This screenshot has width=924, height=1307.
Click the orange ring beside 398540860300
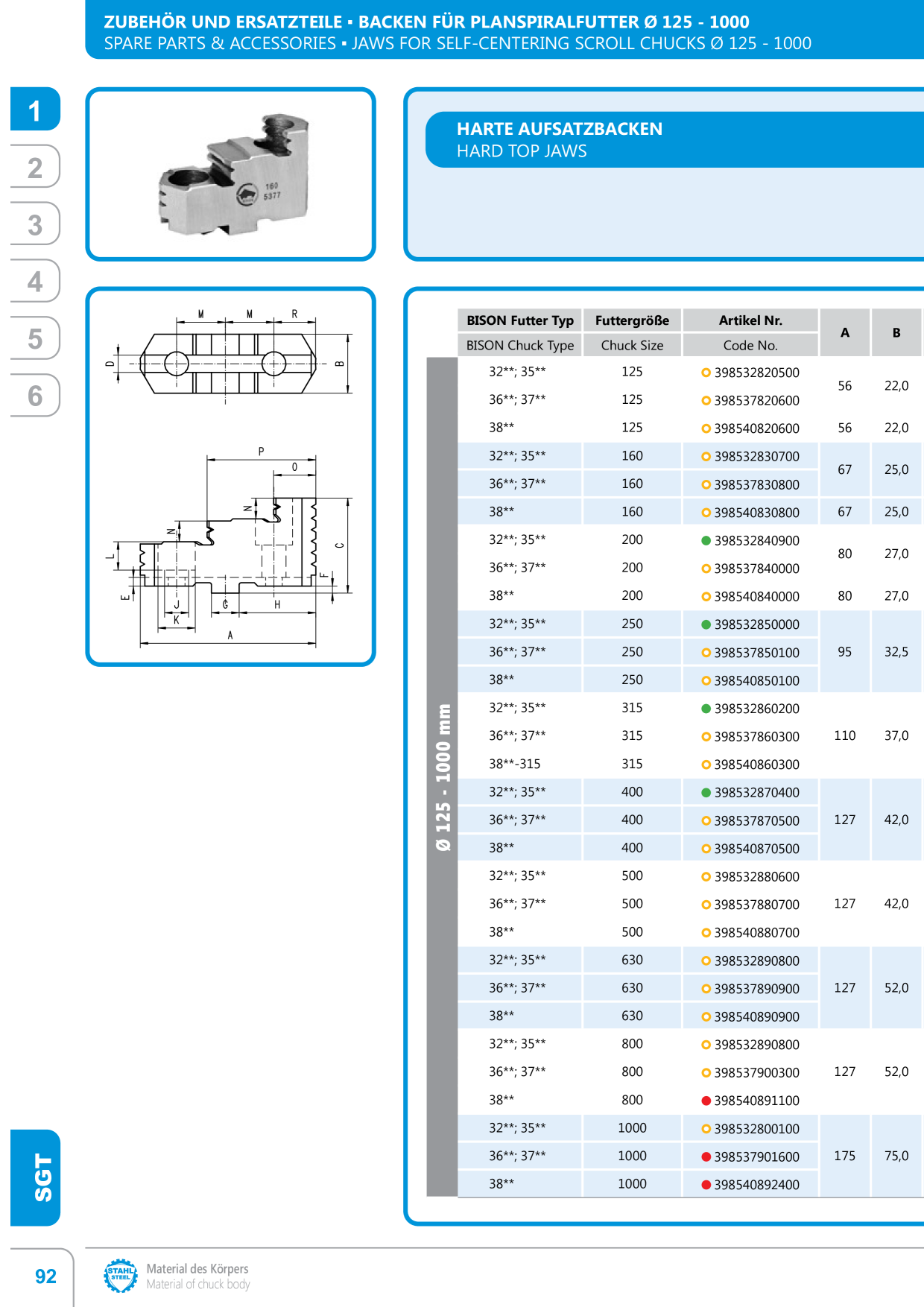click(706, 765)
